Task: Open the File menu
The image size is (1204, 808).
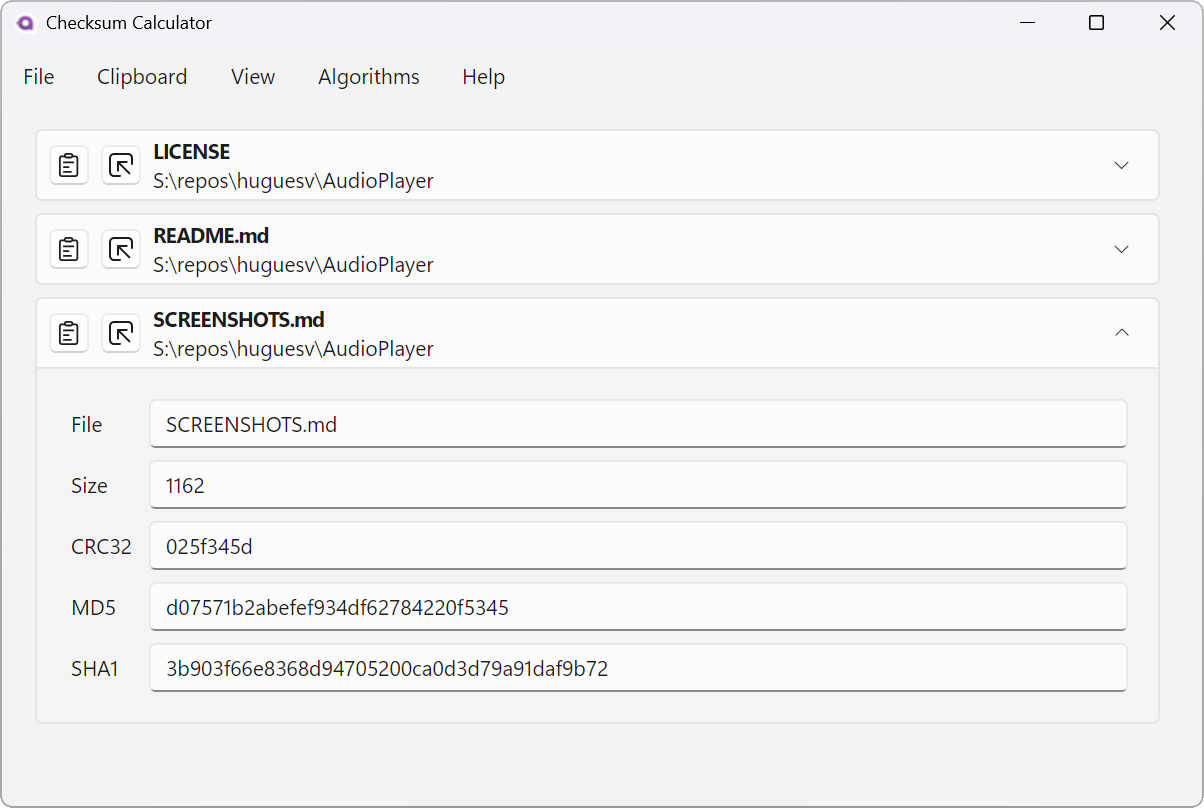Action: (x=39, y=77)
